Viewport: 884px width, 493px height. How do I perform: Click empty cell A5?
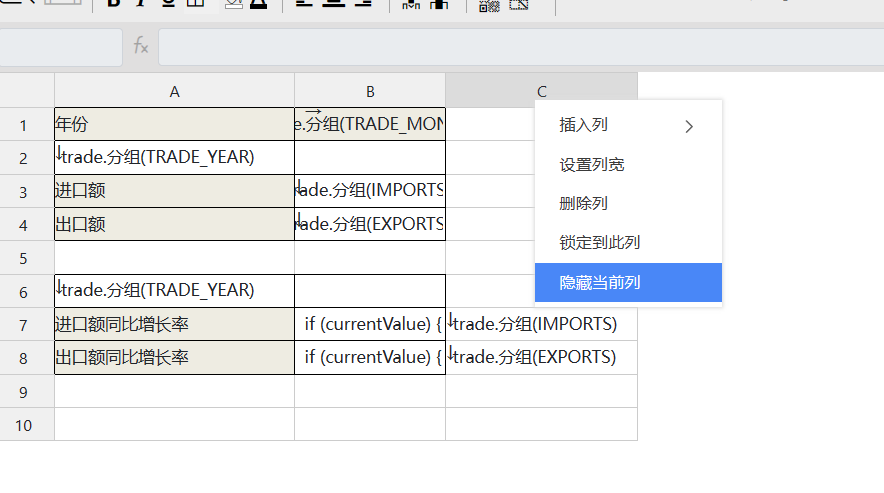tap(174, 258)
